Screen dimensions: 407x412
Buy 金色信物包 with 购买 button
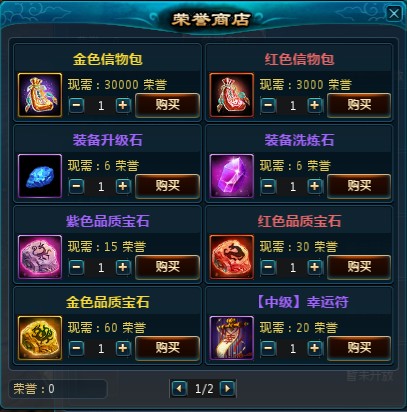[x=168, y=105]
